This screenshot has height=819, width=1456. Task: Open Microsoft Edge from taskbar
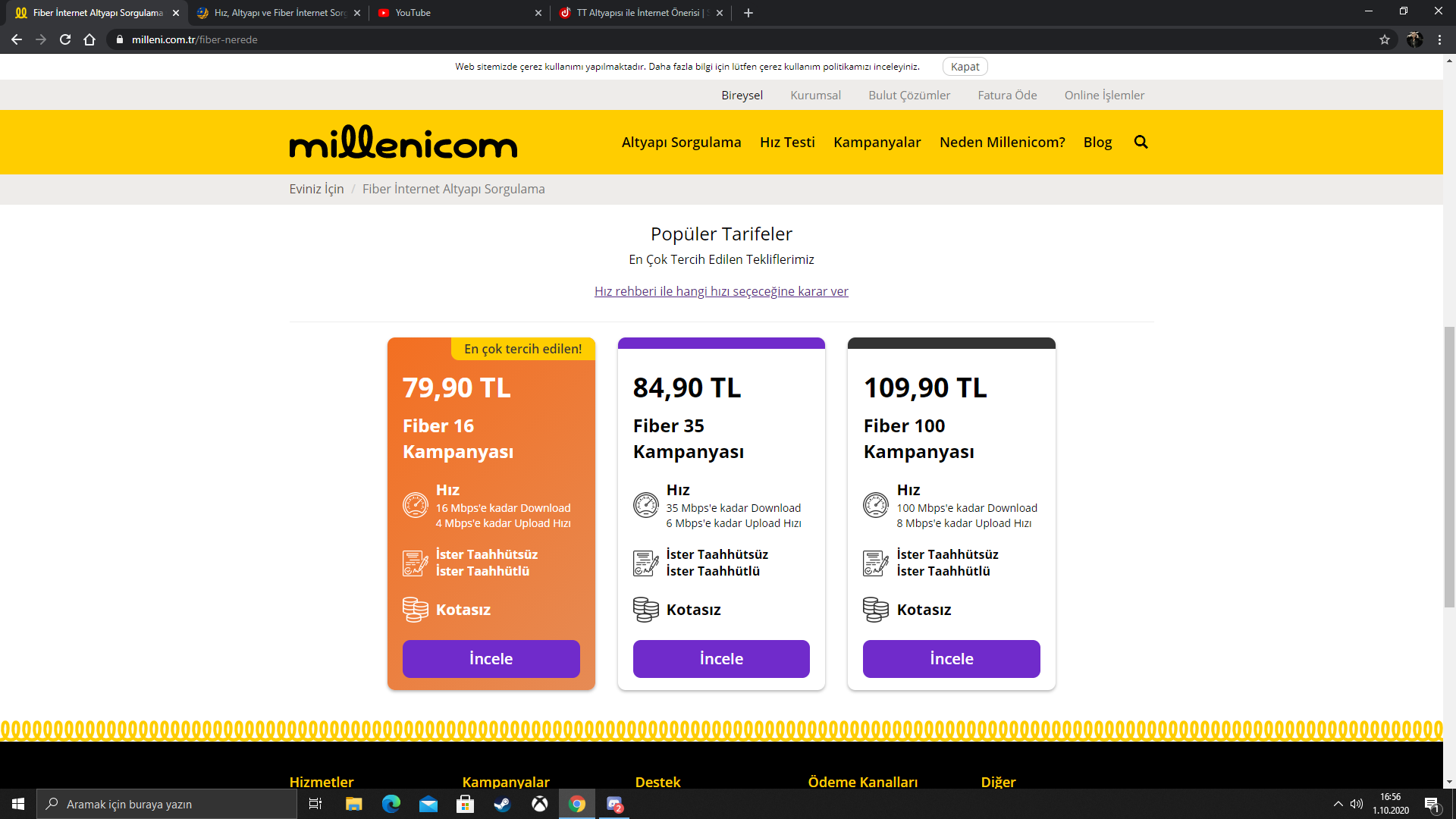click(x=391, y=804)
